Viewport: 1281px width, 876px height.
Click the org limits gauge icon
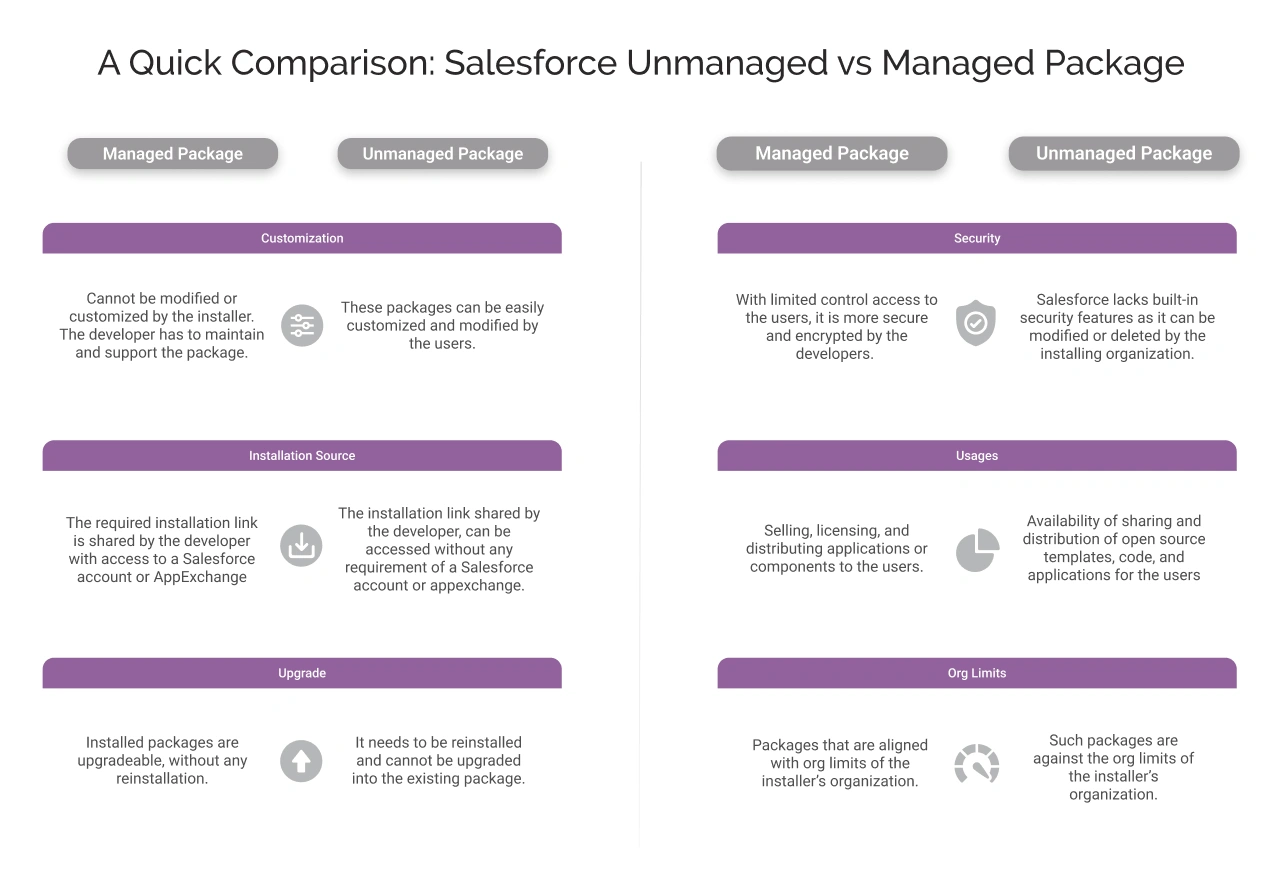pyautogui.click(x=976, y=763)
